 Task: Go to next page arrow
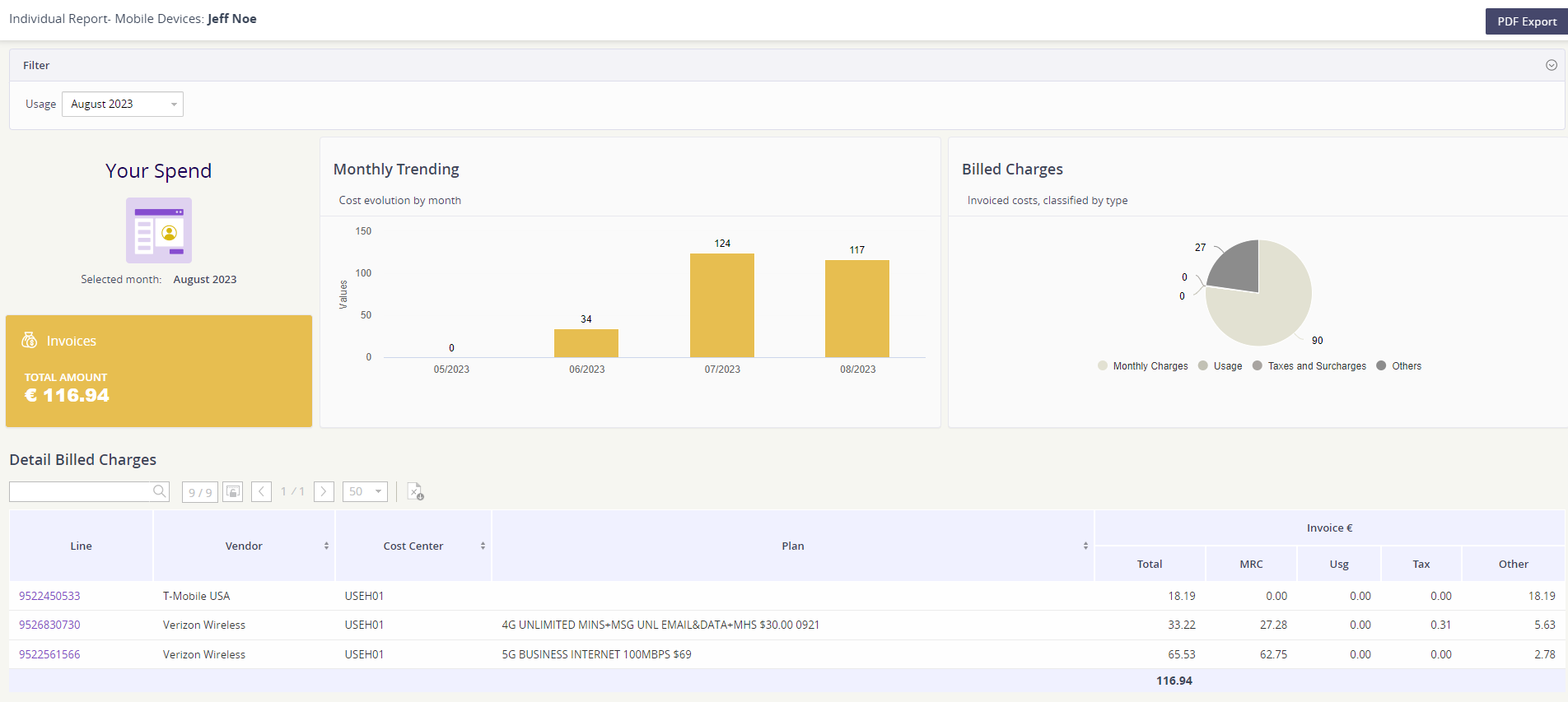click(324, 491)
